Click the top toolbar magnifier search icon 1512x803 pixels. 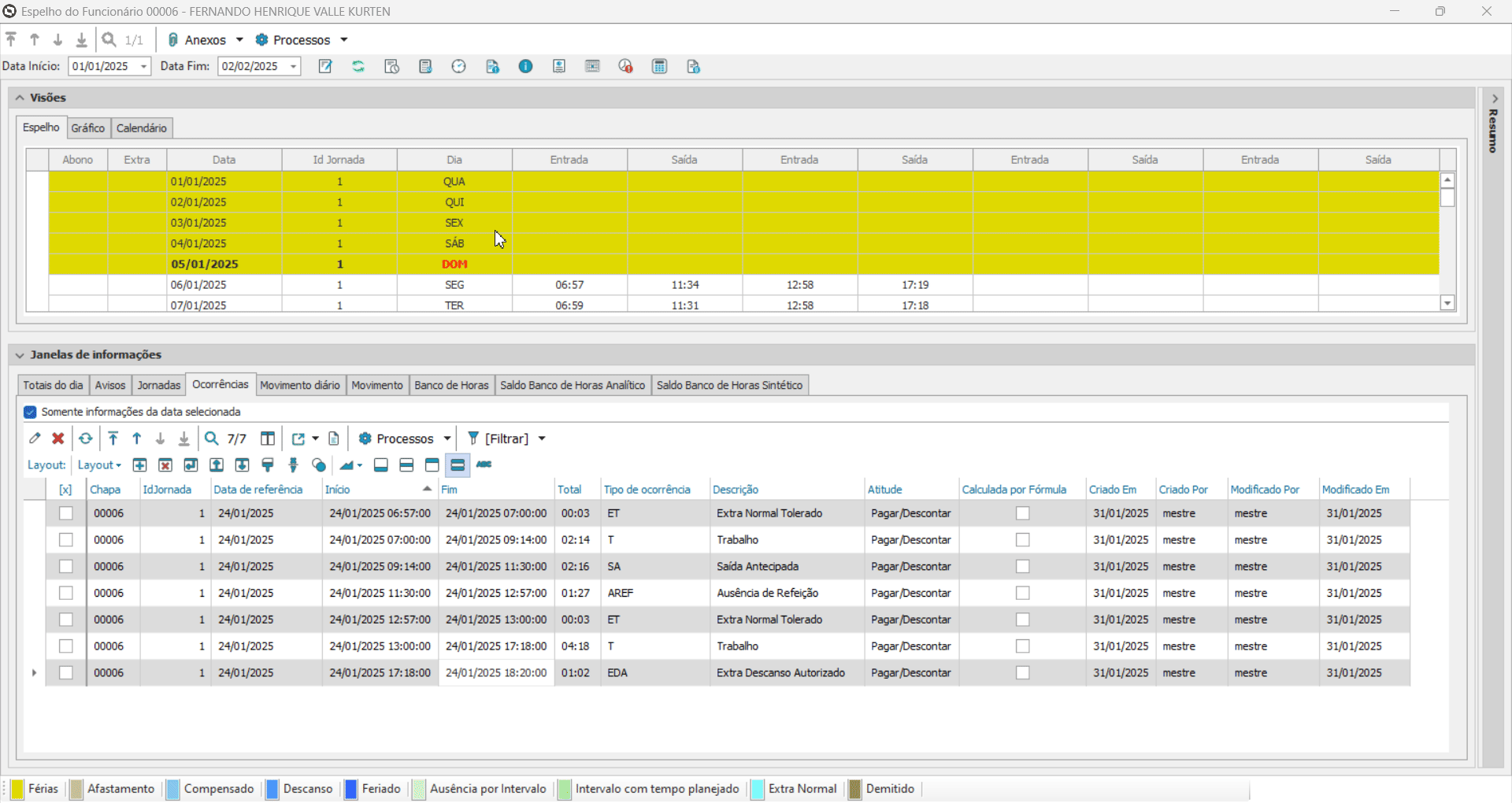coord(109,39)
